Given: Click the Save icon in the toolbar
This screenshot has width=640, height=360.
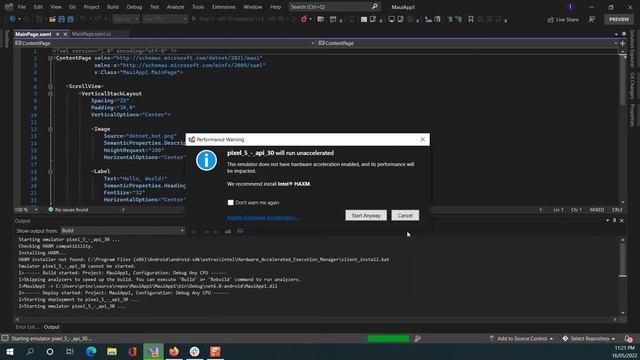Looking at the screenshot, I should 62,19.
